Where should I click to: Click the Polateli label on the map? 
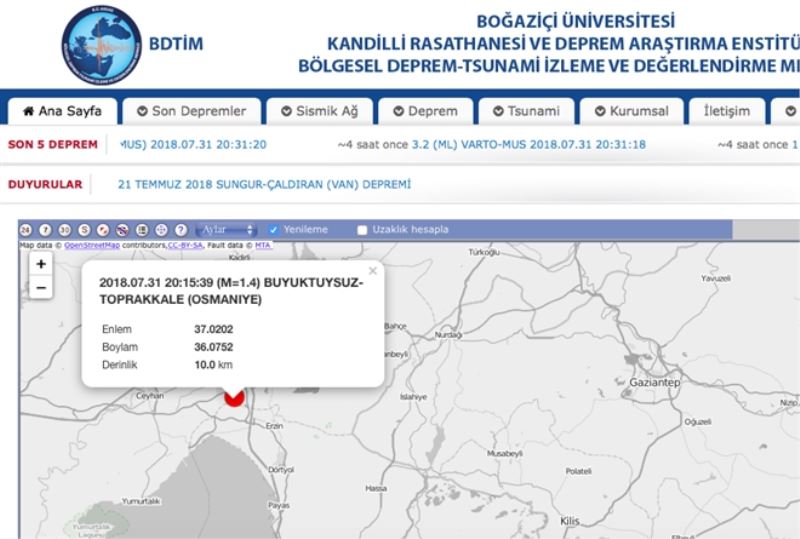[x=579, y=471]
